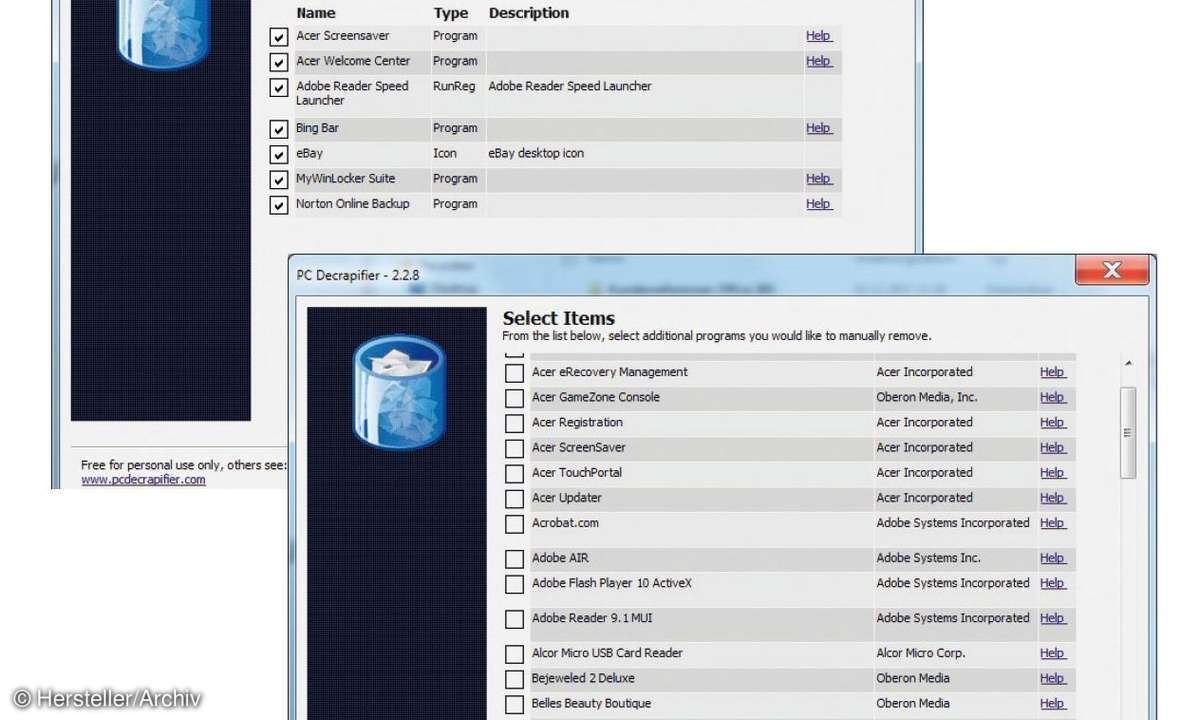Image resolution: width=1200 pixels, height=720 pixels.
Task: Open Help link for MyWinLocker Suite
Action: [x=819, y=178]
